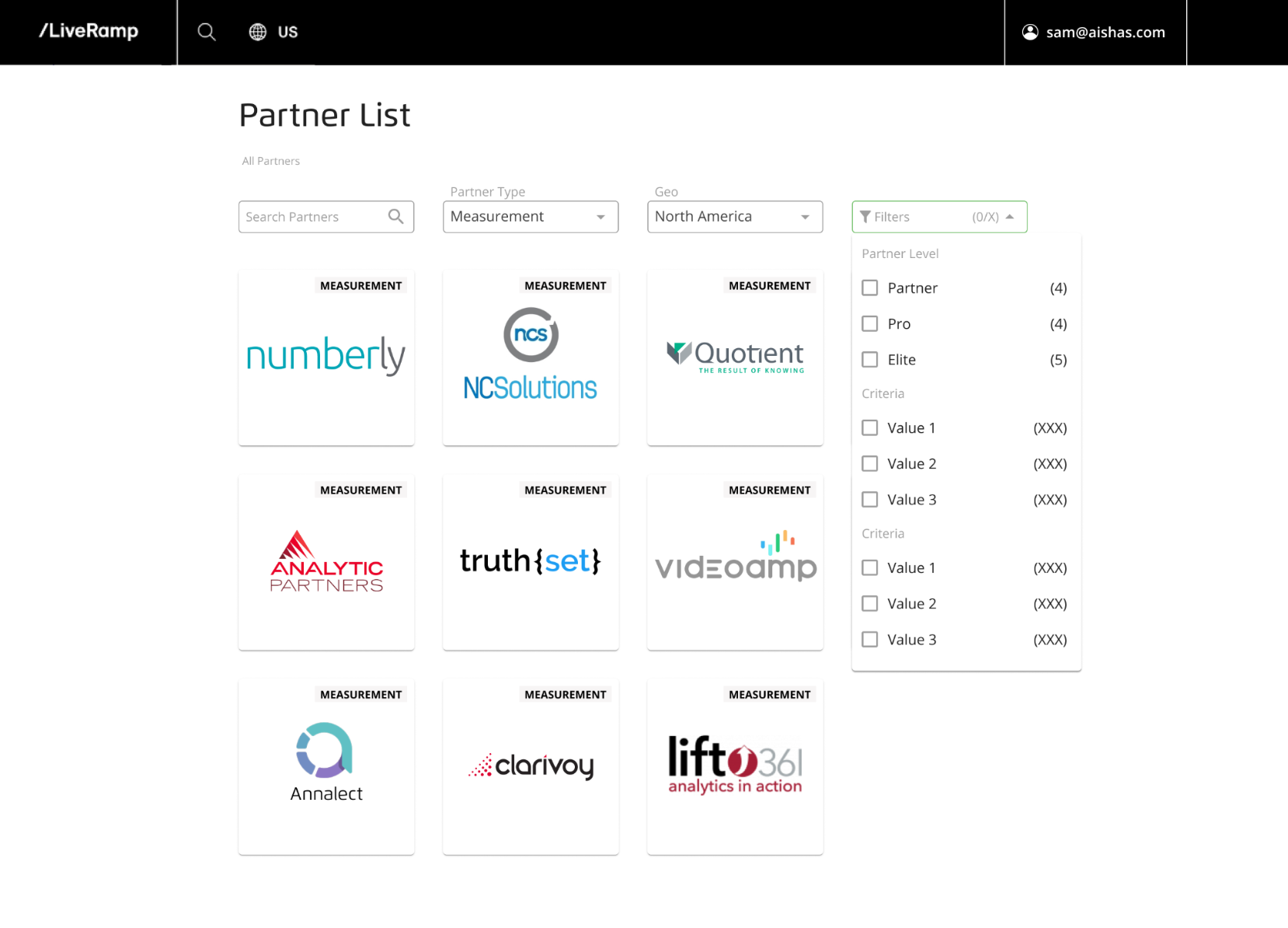Click the magnifier in Search Partners
Screen dimensions: 1288x928
tap(395, 216)
